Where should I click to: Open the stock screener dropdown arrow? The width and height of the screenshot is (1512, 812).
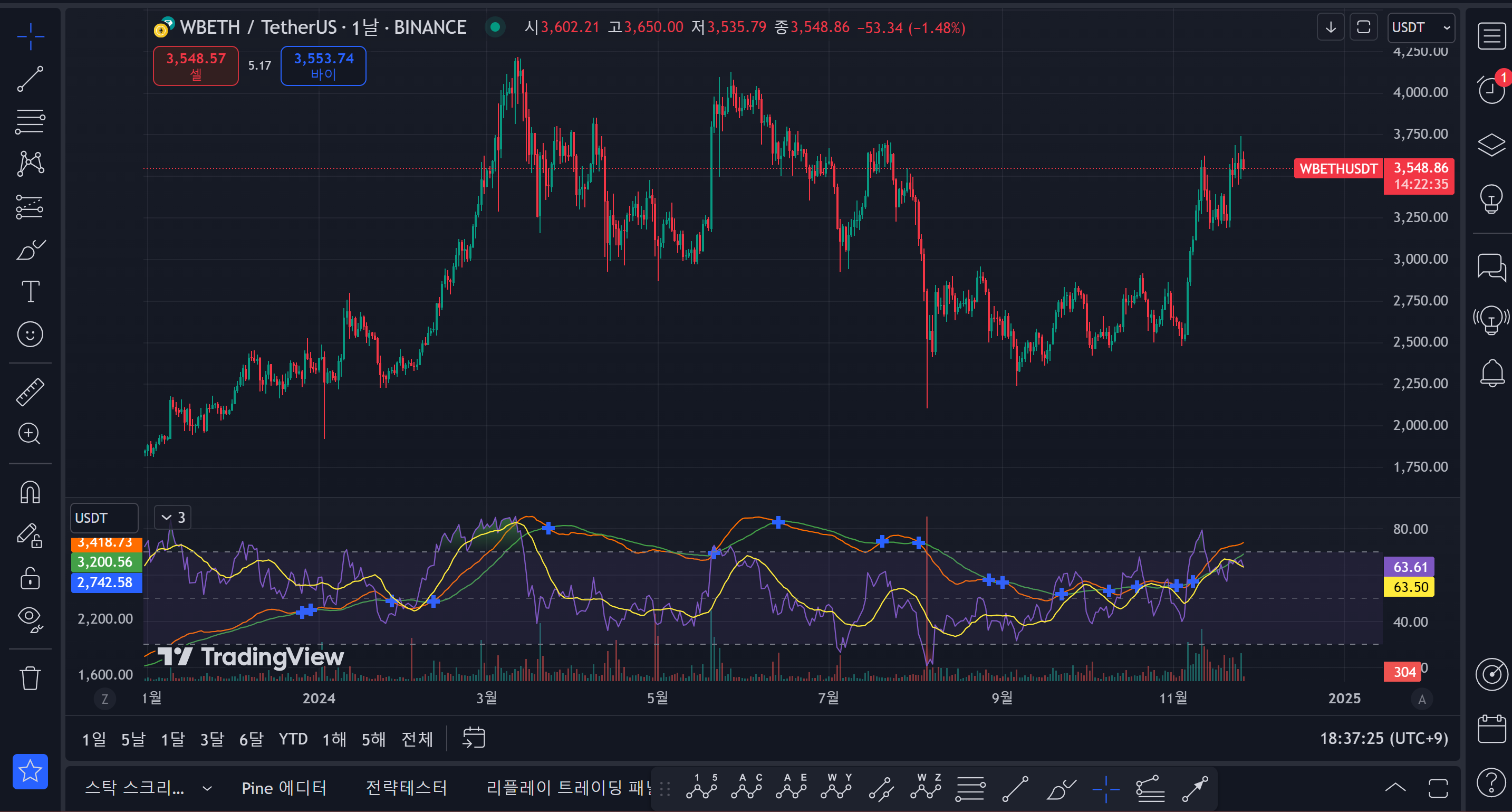click(207, 788)
